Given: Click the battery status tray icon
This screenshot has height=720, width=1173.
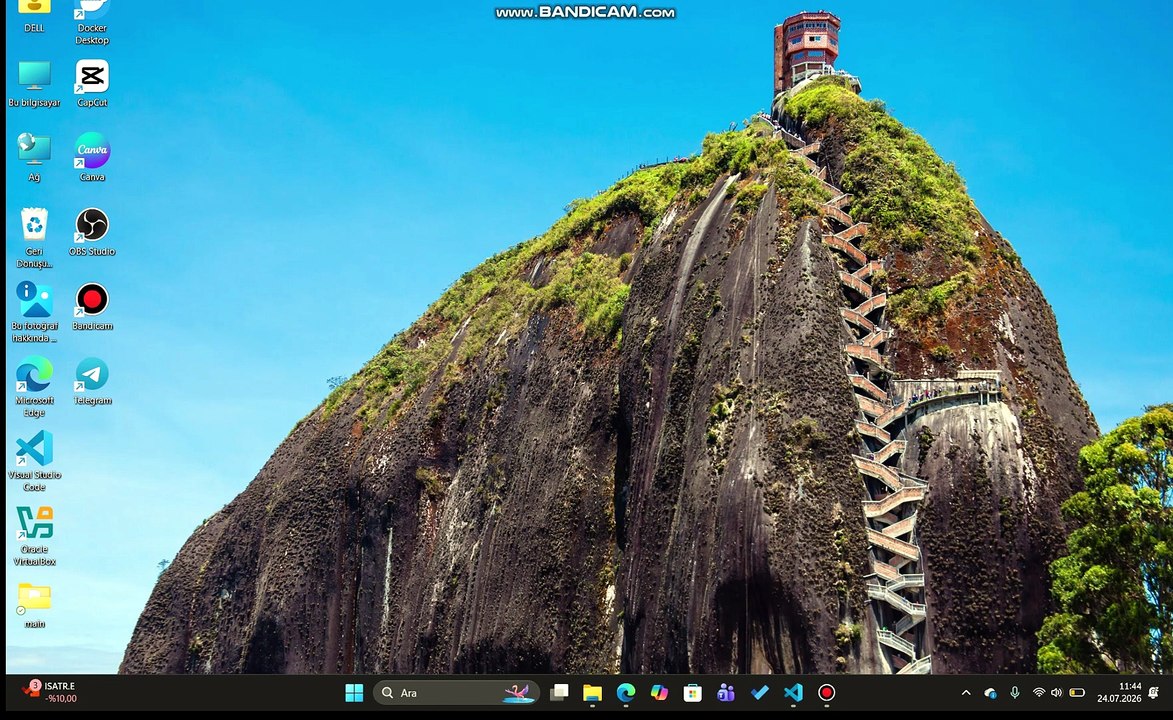Looking at the screenshot, I should tap(1077, 693).
